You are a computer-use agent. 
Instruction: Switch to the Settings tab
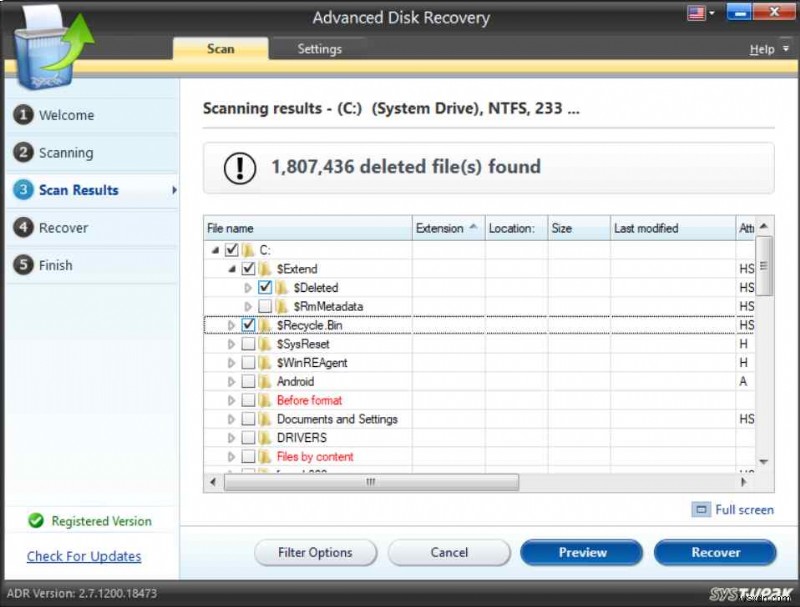(321, 47)
